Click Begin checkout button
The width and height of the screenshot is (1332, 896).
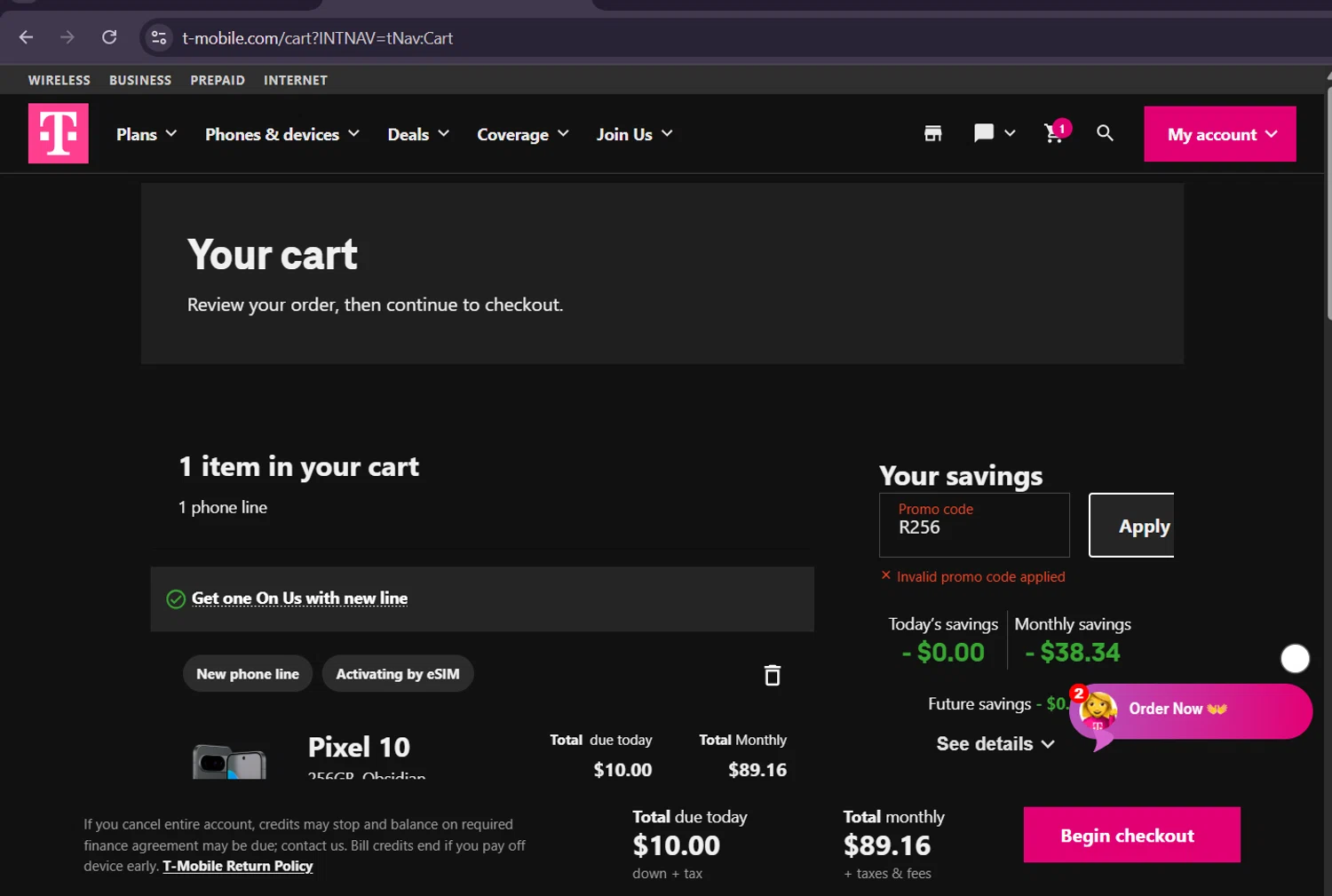tap(1131, 835)
